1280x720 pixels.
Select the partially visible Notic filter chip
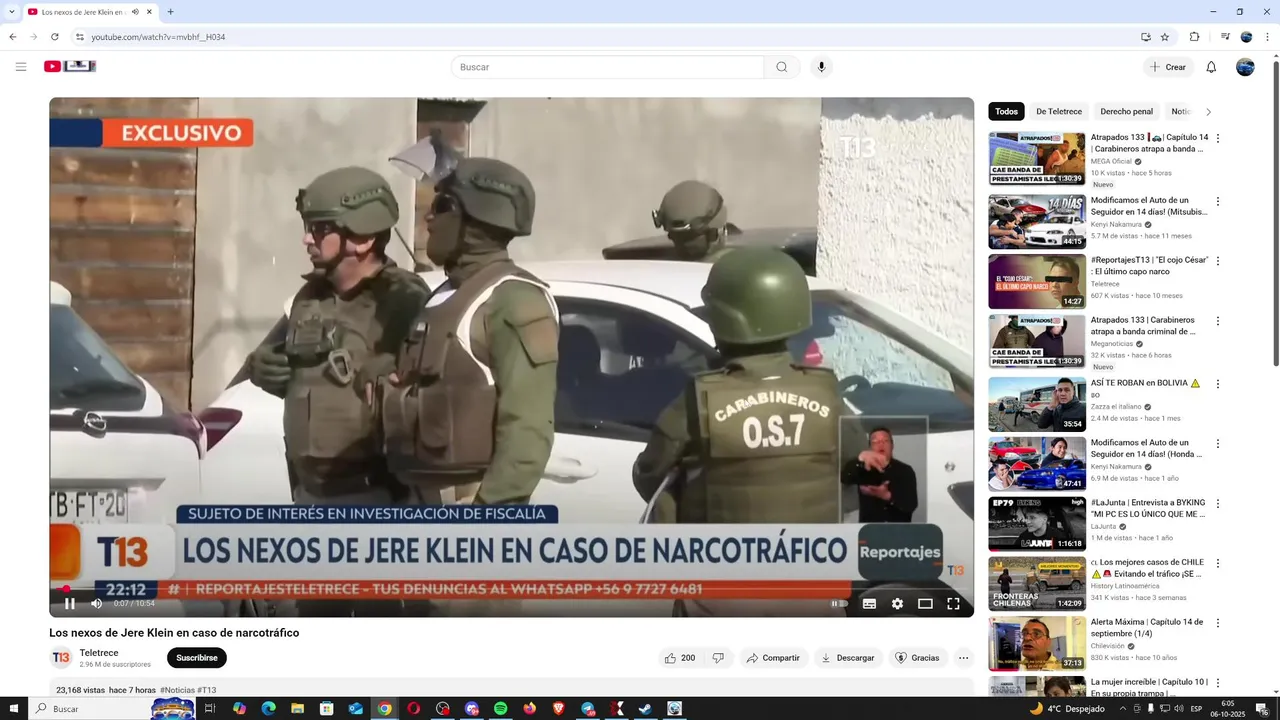click(1180, 112)
